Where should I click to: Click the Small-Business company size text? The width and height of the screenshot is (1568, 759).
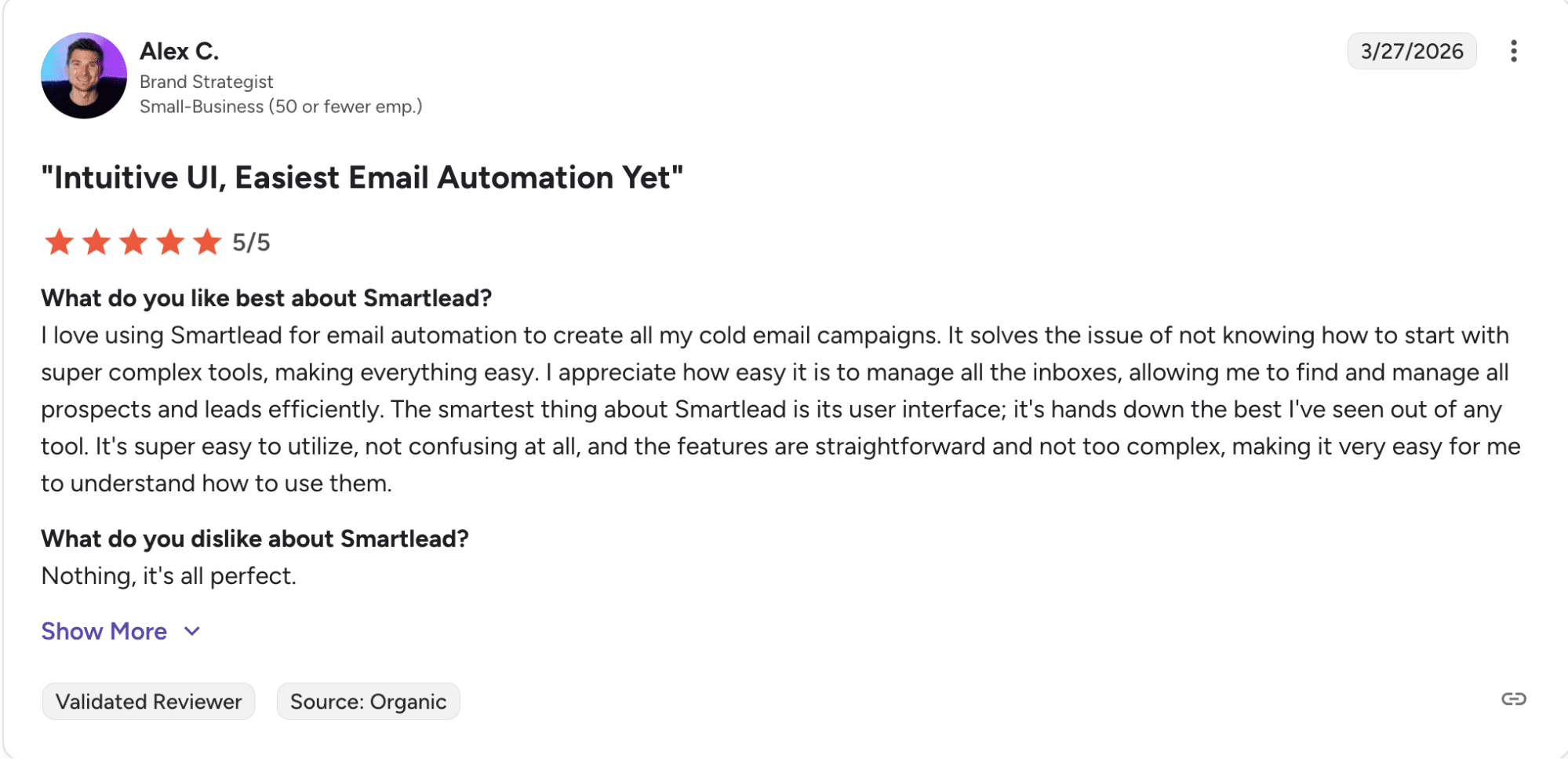(281, 107)
